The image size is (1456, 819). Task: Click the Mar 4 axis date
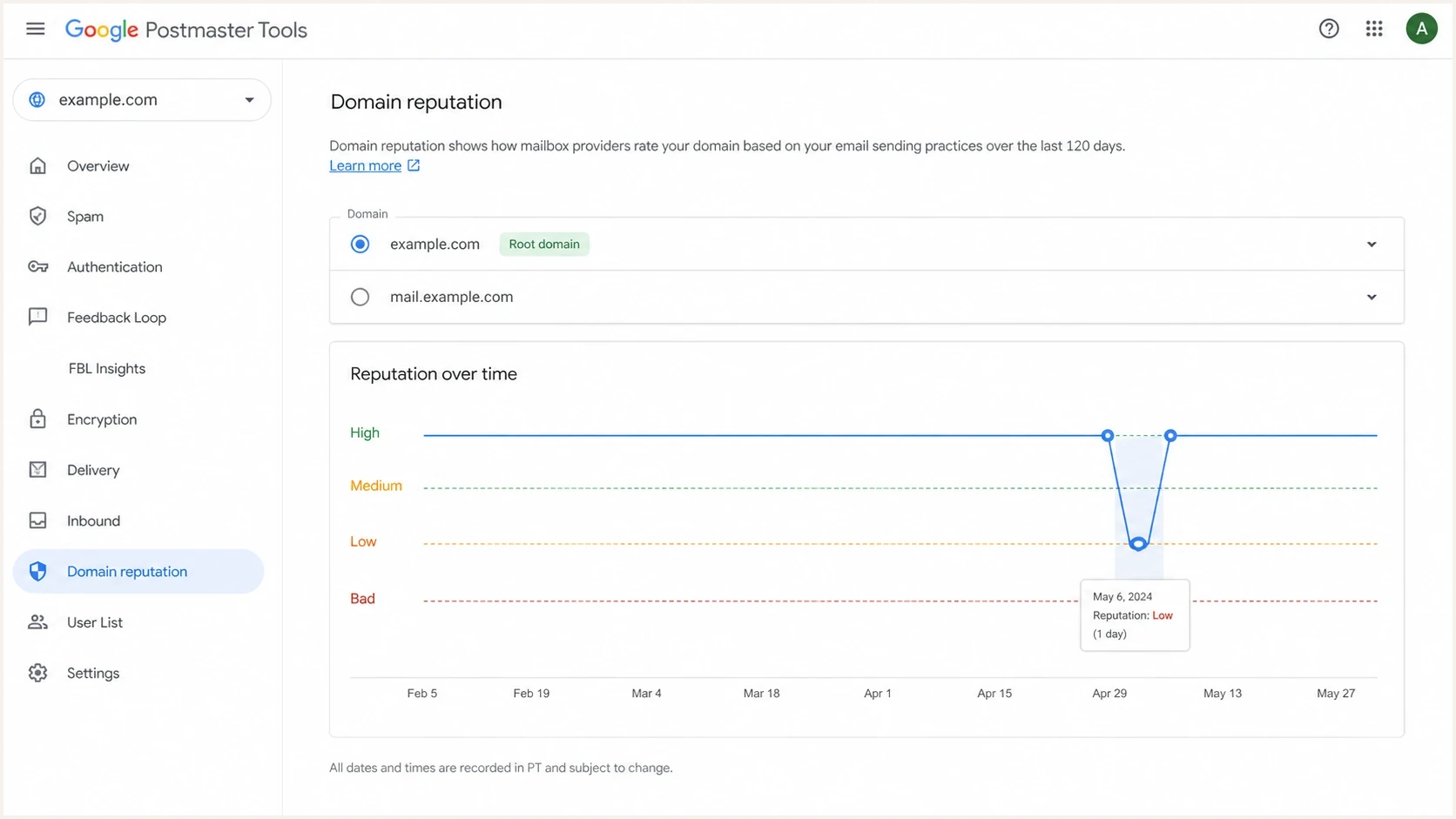tap(646, 694)
